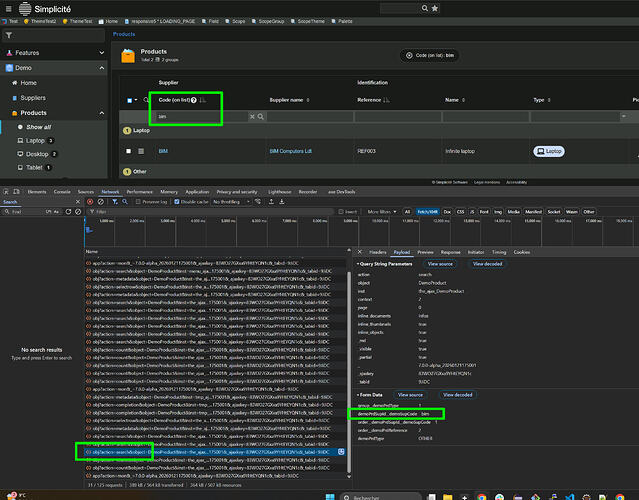Click the sort icon beside Code (on list)
This screenshot has width=639, height=500.
pos(203,100)
